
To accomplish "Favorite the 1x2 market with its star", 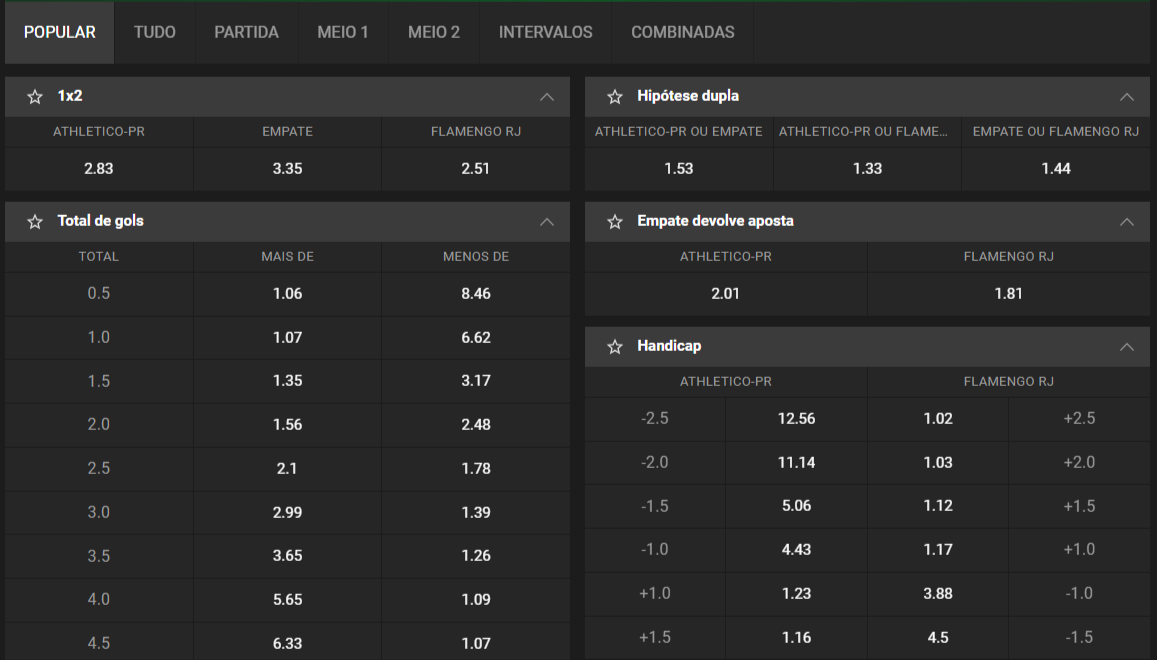I will pos(35,97).
